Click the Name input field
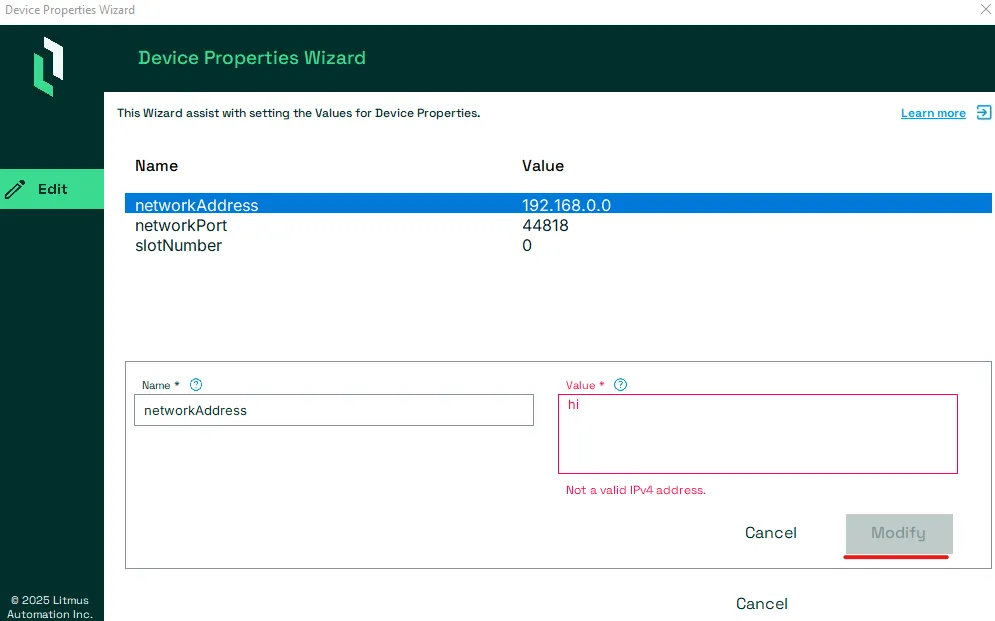Image resolution: width=995 pixels, height=621 pixels. [x=334, y=410]
